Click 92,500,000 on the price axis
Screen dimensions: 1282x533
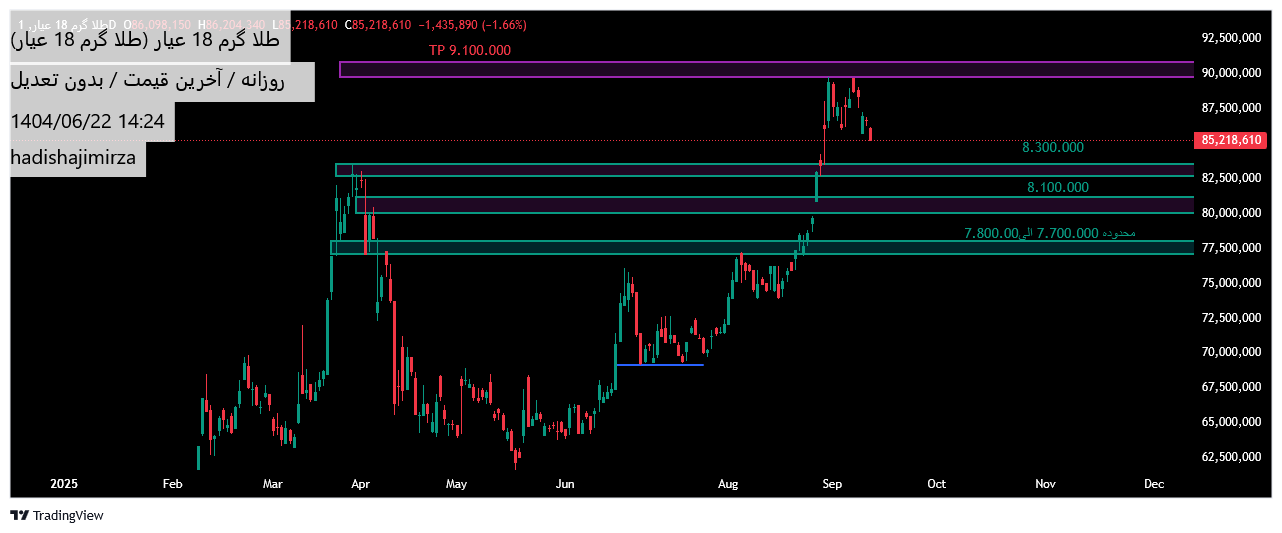point(1230,38)
